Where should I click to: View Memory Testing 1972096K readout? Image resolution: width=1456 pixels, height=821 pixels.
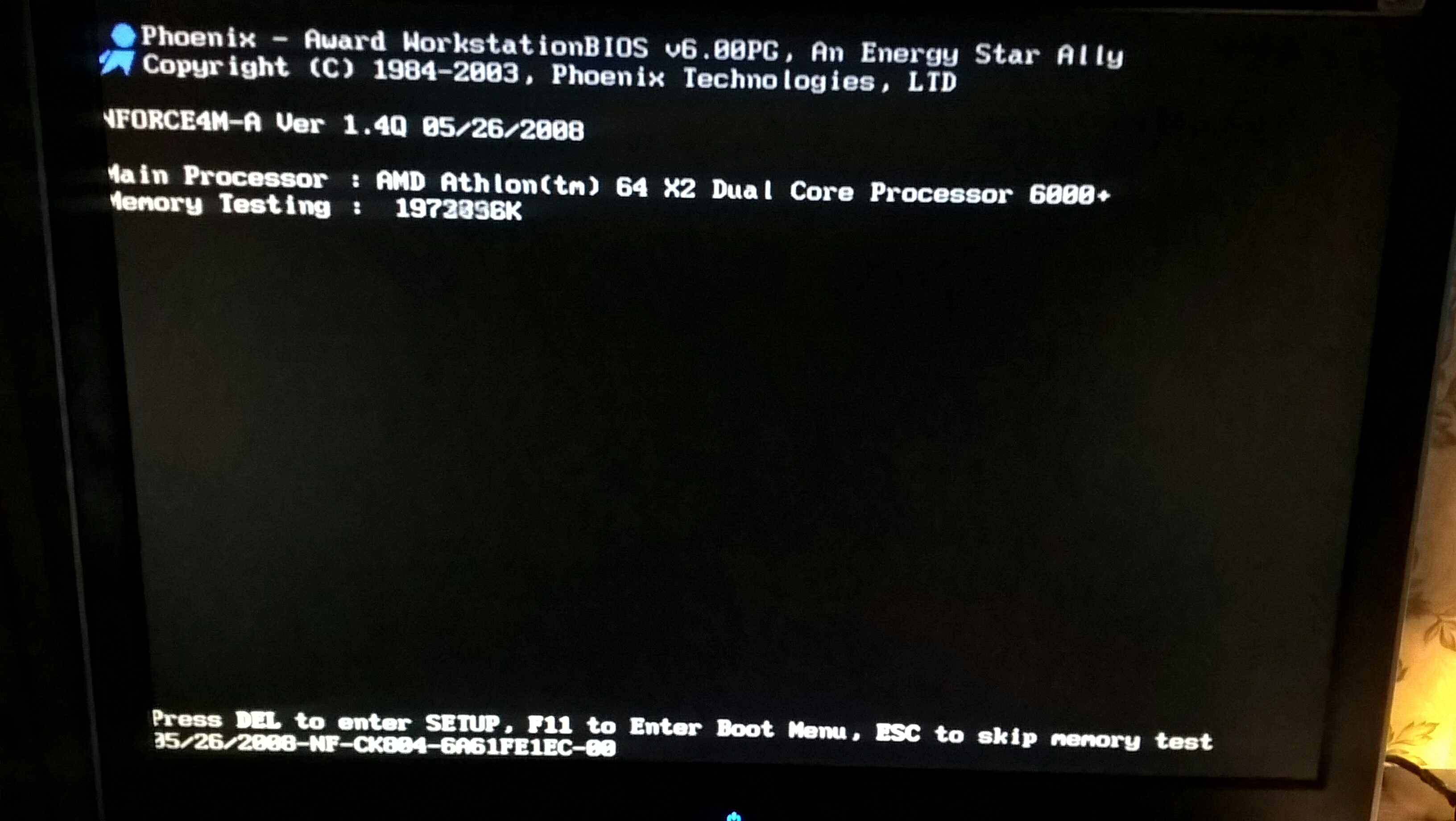point(320,212)
